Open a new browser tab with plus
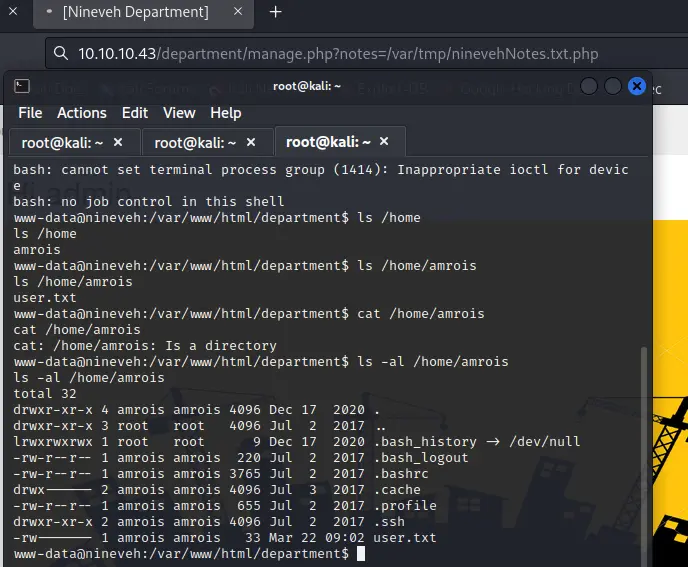Viewport: 688px width, 567px height. tap(275, 12)
